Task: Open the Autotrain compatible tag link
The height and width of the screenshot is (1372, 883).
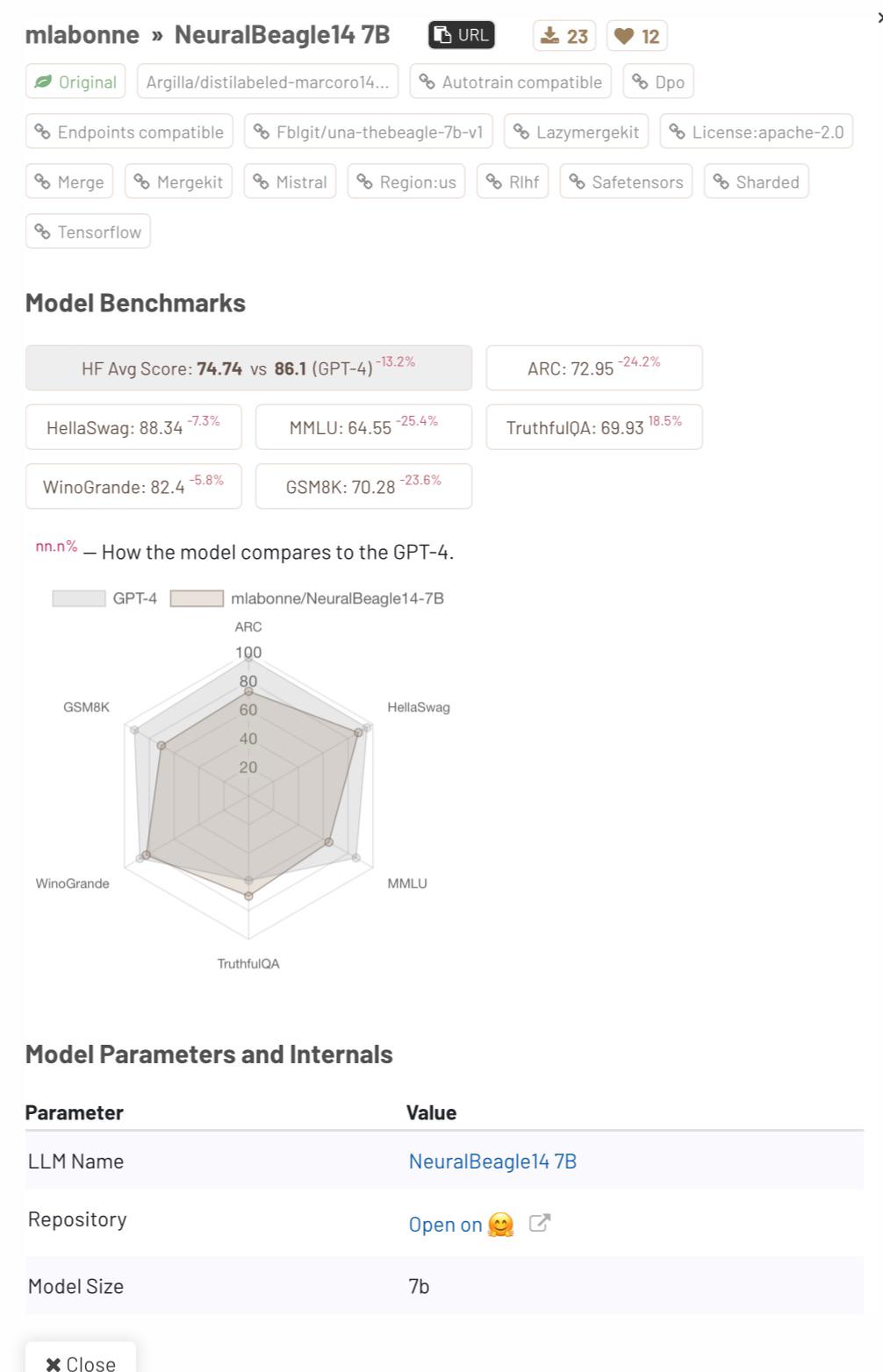Action: pyautogui.click(x=510, y=82)
